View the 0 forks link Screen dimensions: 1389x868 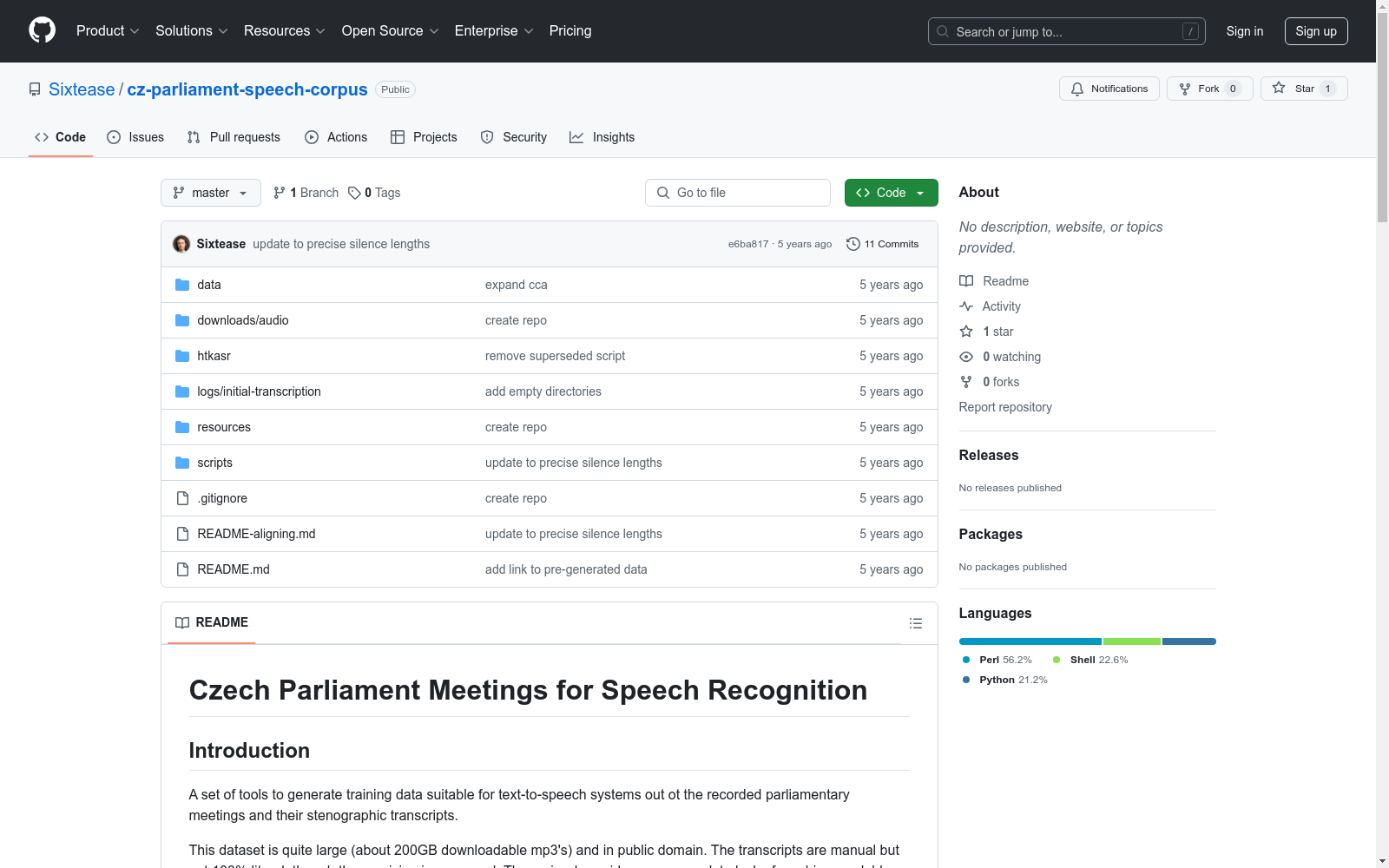[x=990, y=382]
